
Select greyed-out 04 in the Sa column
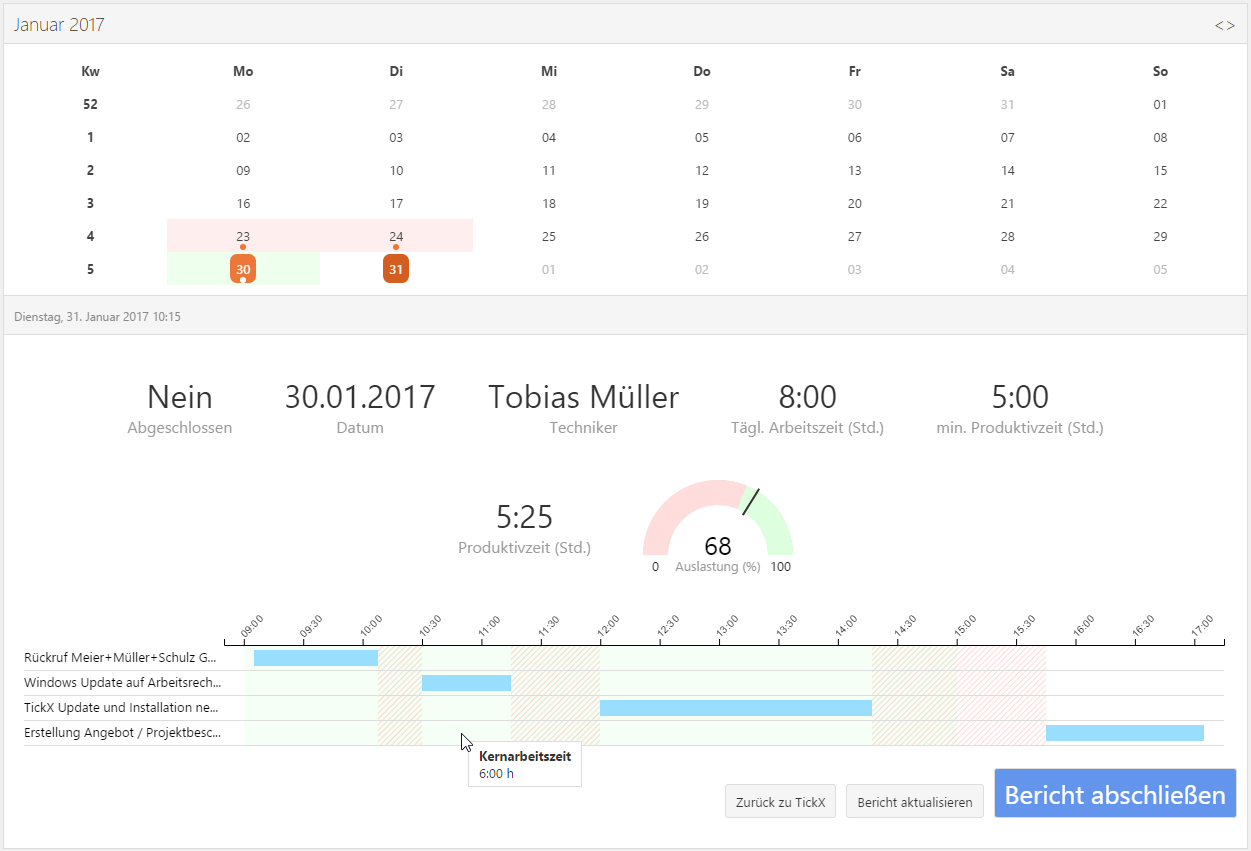pyautogui.click(x=1008, y=270)
